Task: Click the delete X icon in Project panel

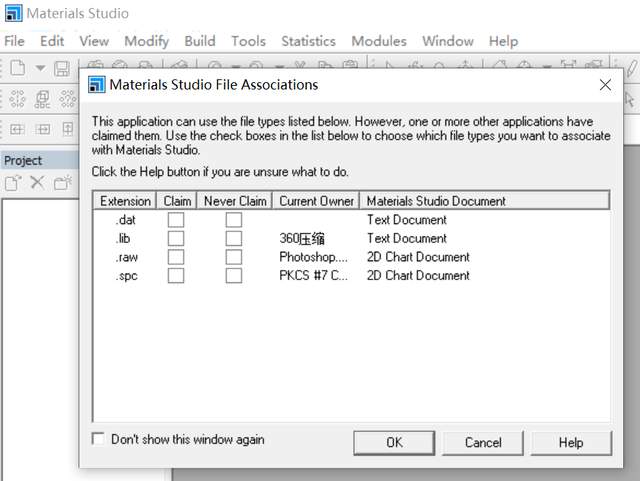Action: tap(38, 183)
